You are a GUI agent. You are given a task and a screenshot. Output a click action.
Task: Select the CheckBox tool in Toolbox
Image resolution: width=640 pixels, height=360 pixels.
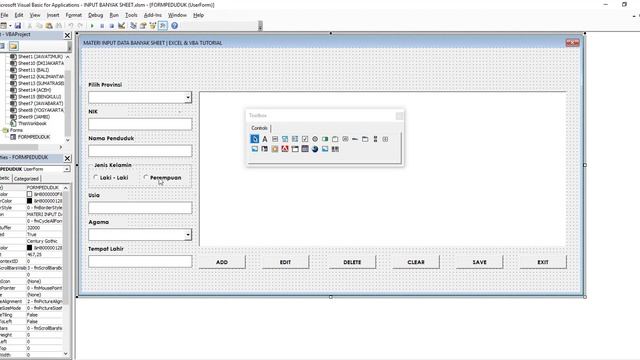click(x=305, y=139)
